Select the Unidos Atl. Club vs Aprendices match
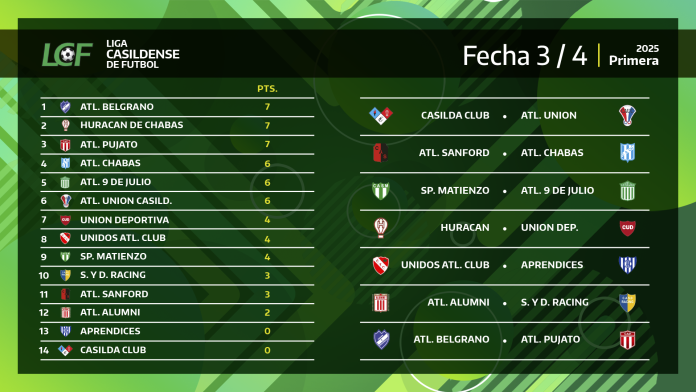 tap(505, 265)
